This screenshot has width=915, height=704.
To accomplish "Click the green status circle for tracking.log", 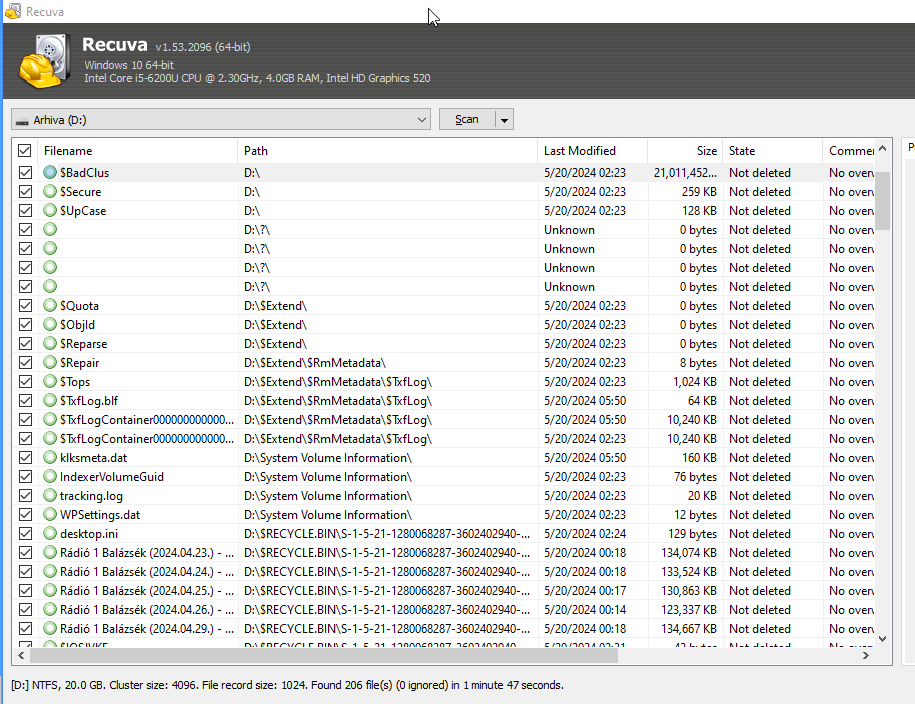I will coord(50,495).
